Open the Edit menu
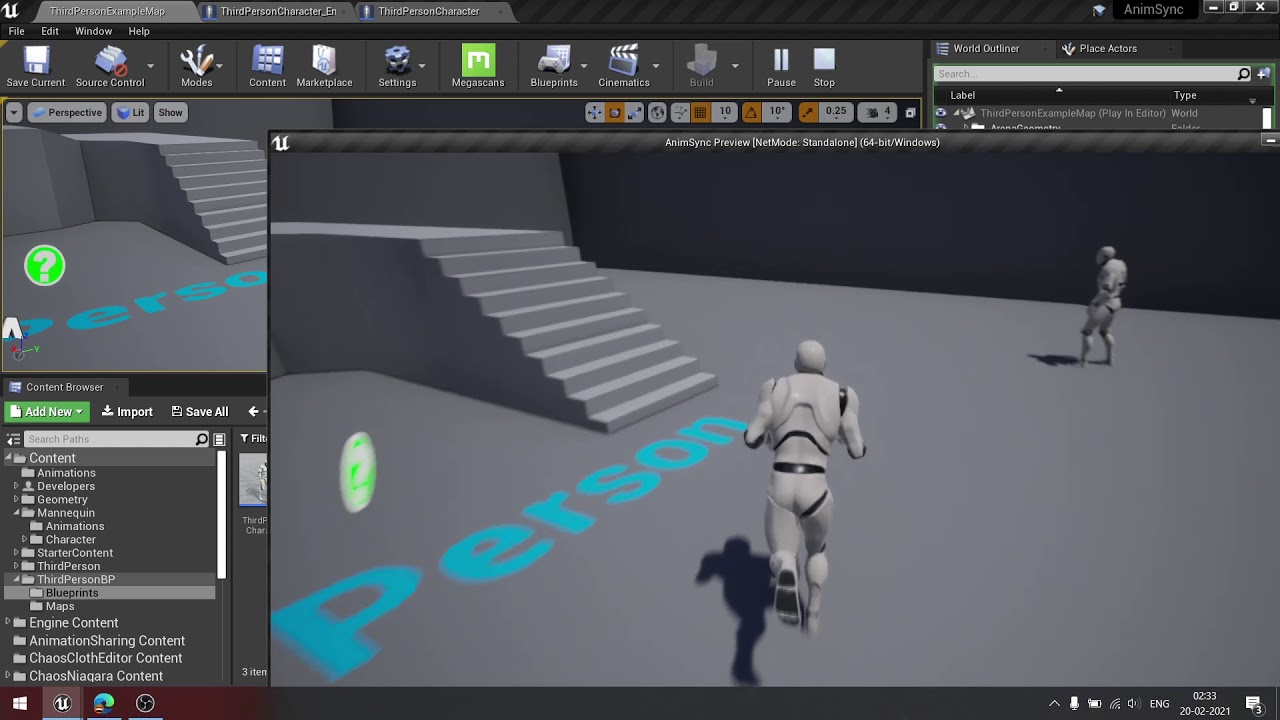Viewport: 1280px width, 720px height. coord(50,31)
